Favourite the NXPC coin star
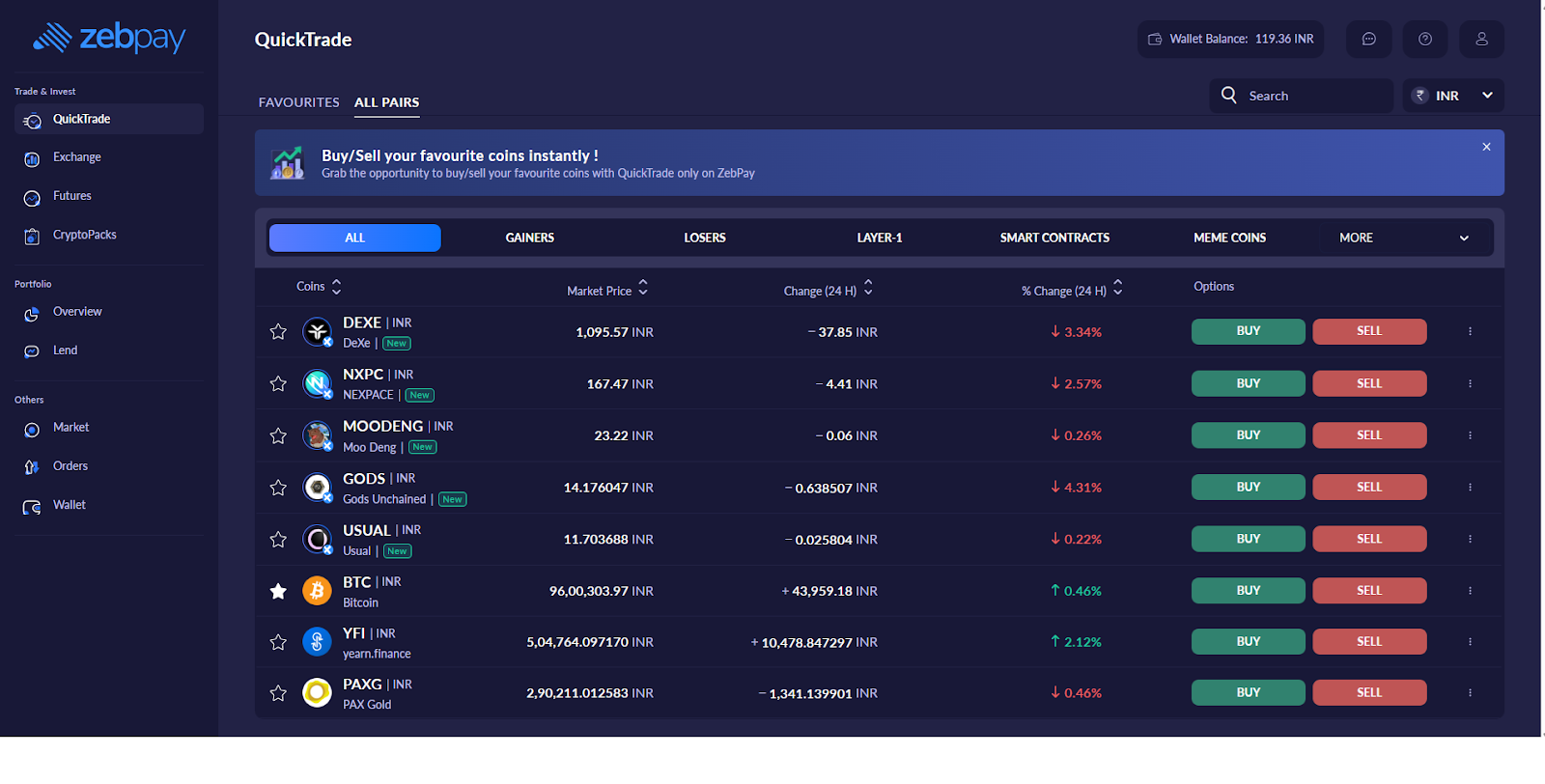The height and width of the screenshot is (784, 1545). (278, 384)
